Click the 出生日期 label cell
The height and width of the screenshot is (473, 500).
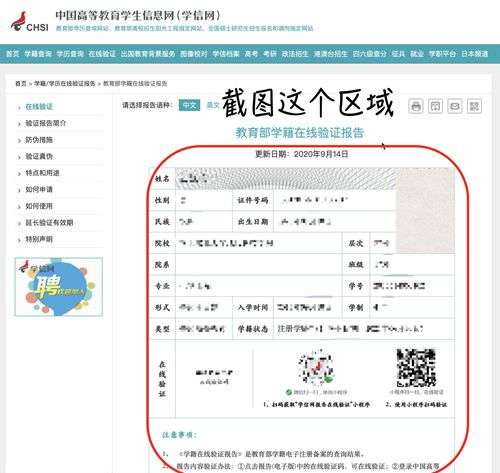253,222
